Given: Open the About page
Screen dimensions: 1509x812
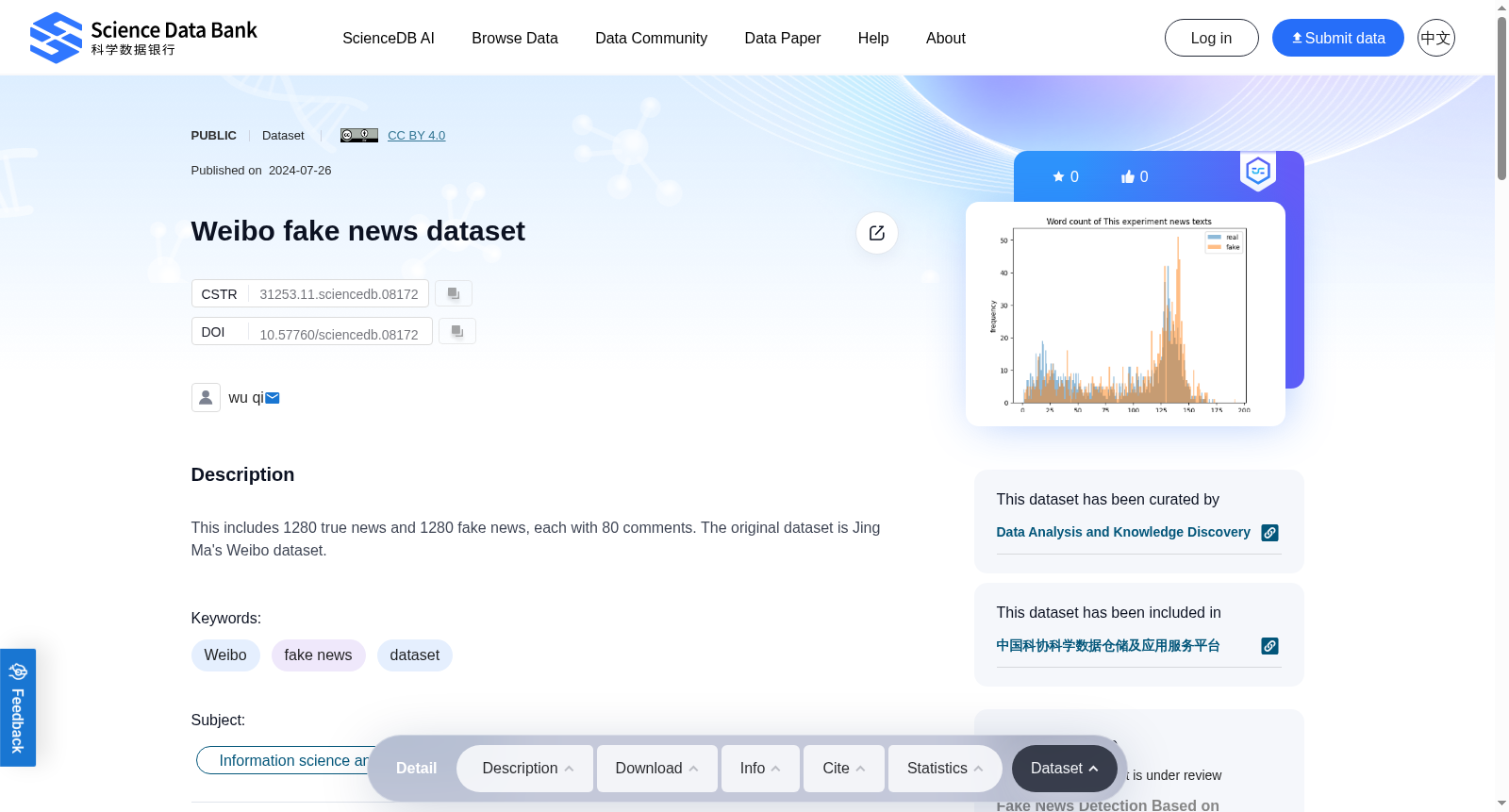Looking at the screenshot, I should [946, 38].
